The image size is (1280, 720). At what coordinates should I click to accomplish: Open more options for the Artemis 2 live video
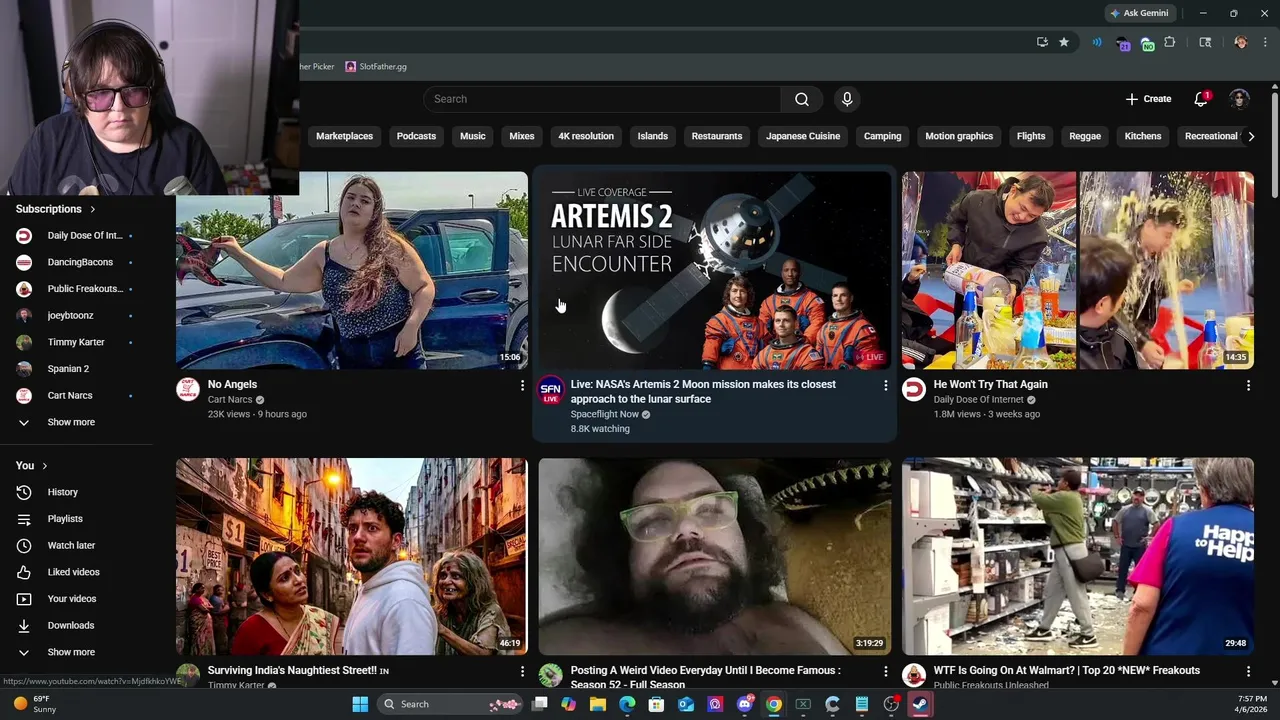(x=885, y=385)
